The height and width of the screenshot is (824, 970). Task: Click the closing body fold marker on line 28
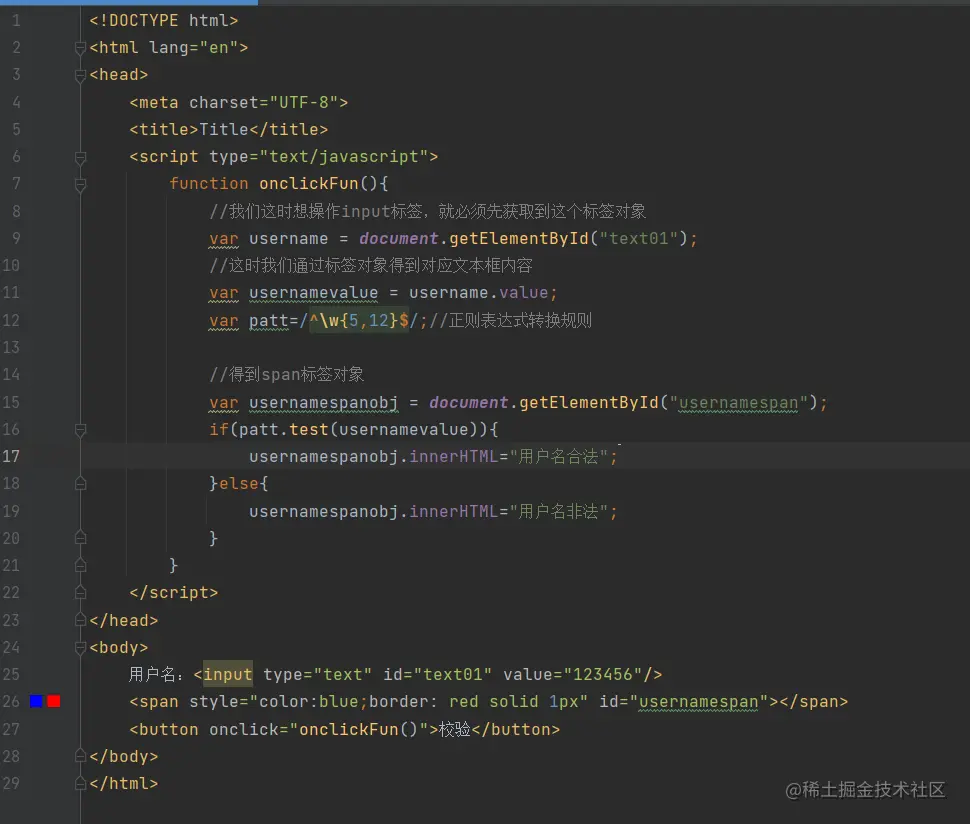tap(80, 757)
